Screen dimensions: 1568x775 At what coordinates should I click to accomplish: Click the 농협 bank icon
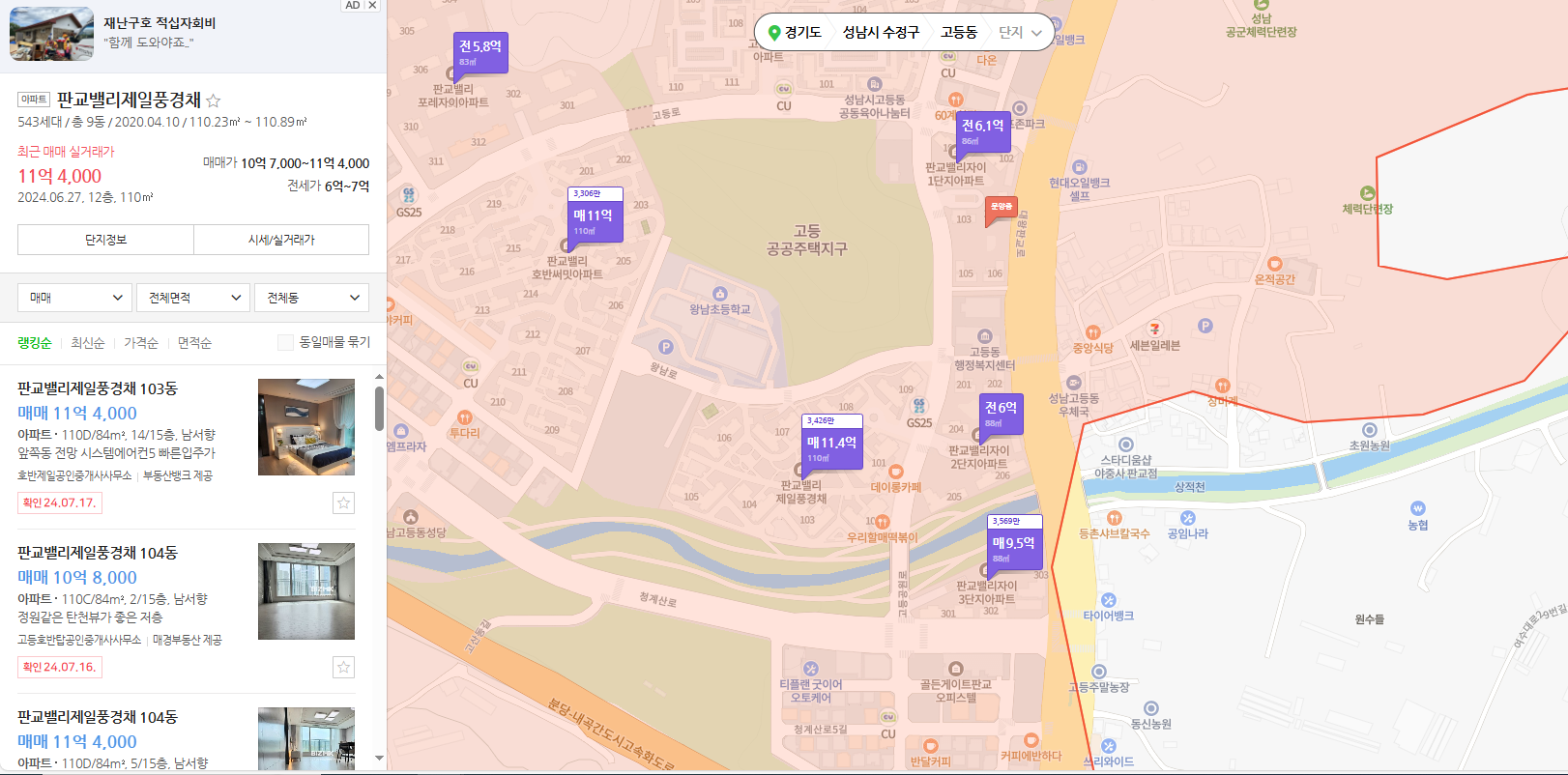point(1417,508)
